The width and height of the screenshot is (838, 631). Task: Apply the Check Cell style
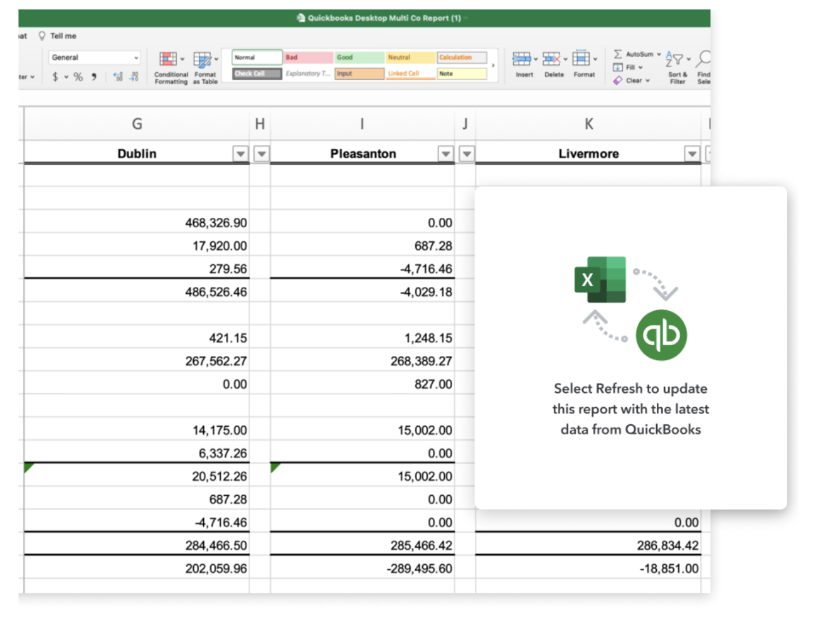pyautogui.click(x=257, y=74)
